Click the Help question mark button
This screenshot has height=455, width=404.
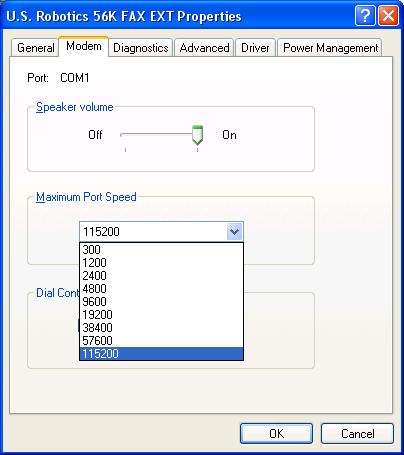pos(365,15)
